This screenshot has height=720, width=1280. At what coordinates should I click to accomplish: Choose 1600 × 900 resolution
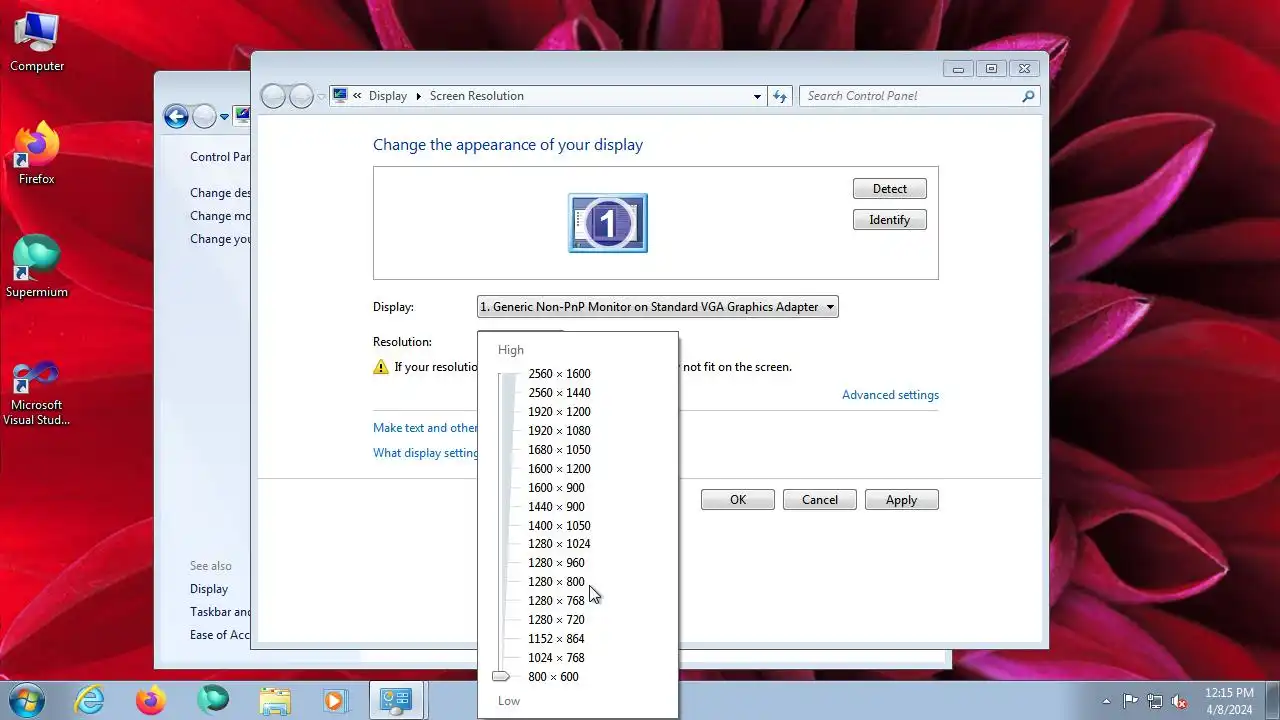[x=556, y=488]
